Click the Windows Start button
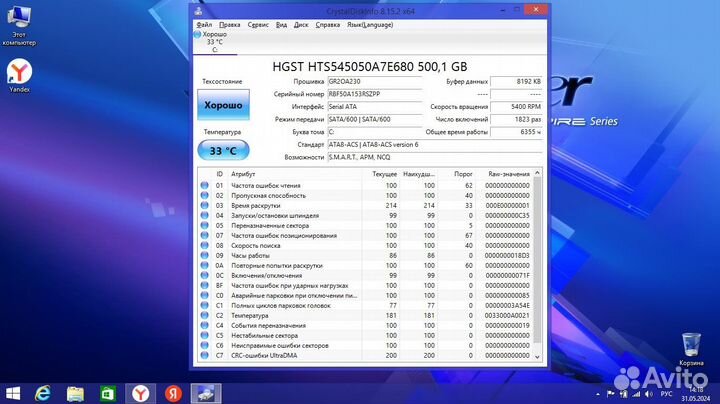The height and width of the screenshot is (404, 720). [x=14, y=391]
